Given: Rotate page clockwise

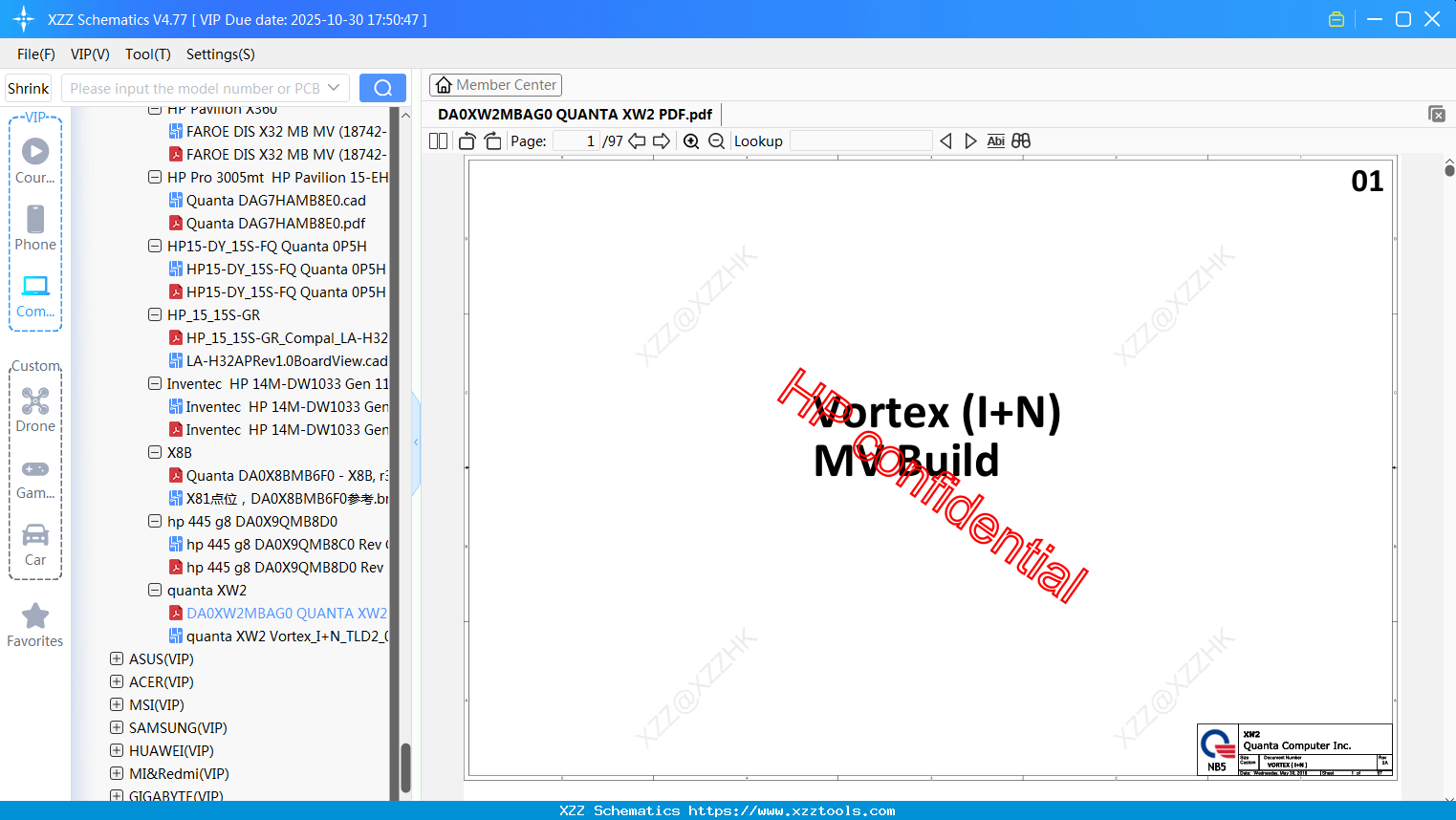Looking at the screenshot, I should pos(492,141).
